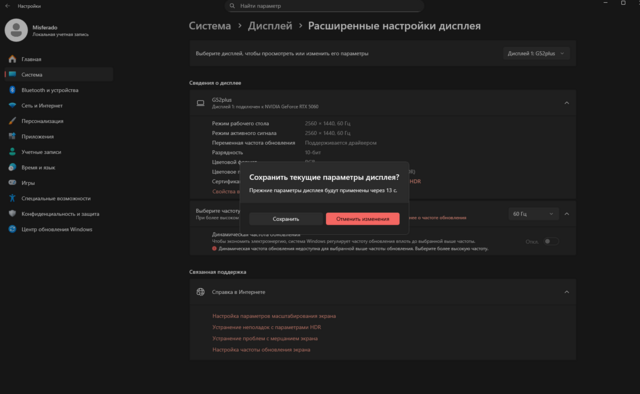
Task: Collapse the Справка в Интернете section
Action: 567,292
